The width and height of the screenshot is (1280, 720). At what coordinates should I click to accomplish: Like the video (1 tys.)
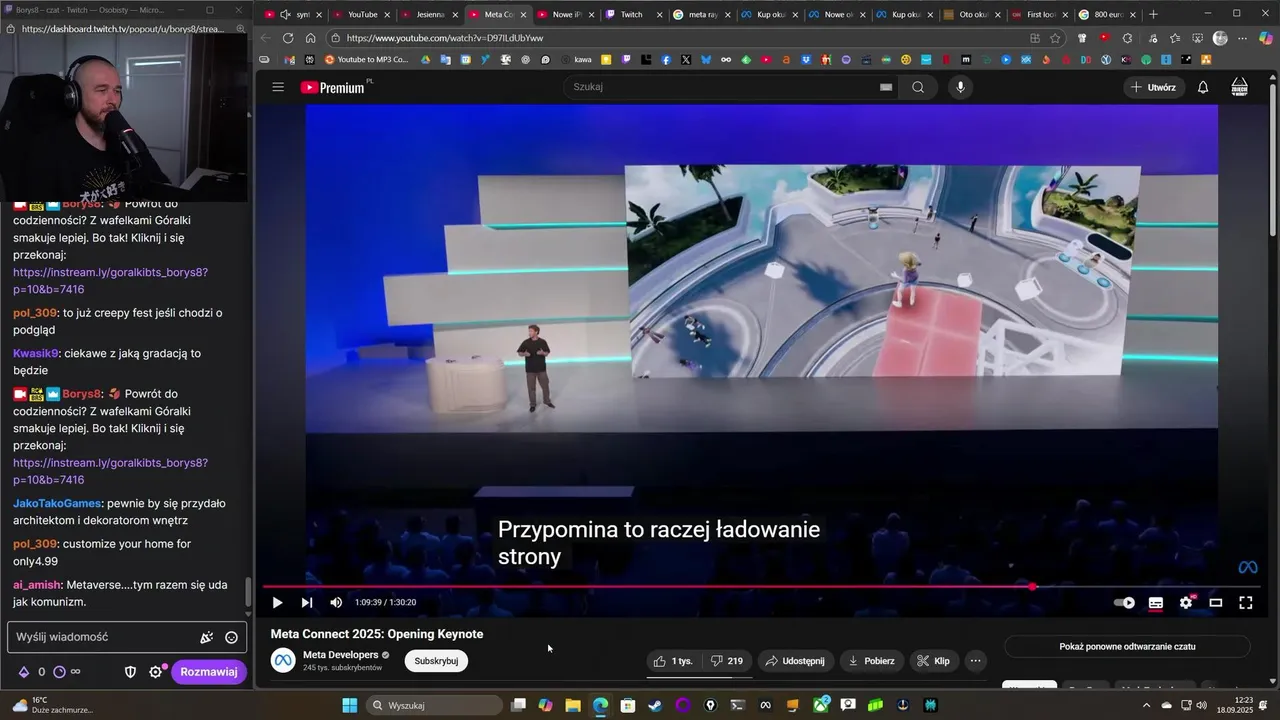(x=674, y=661)
